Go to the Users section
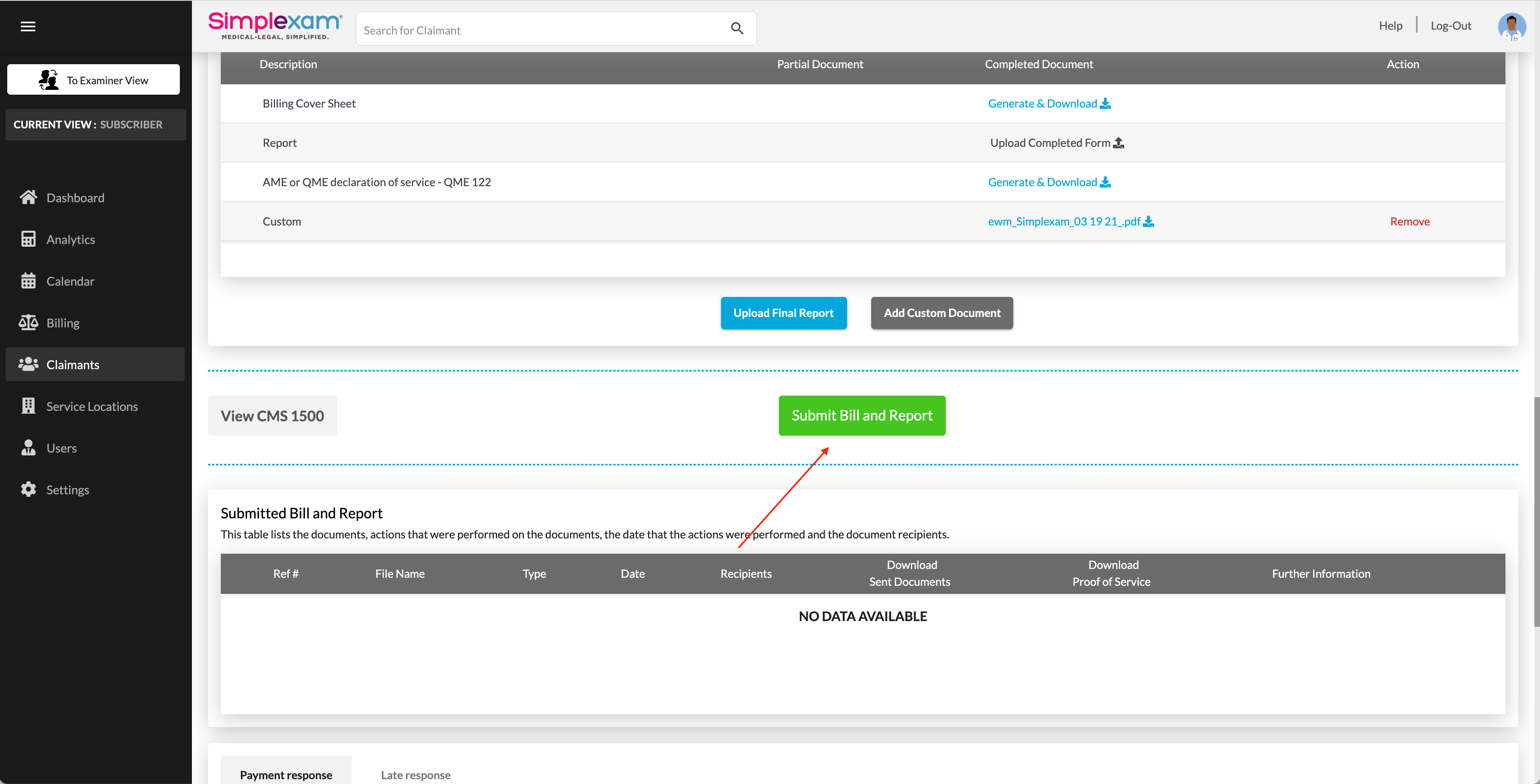Viewport: 1540px width, 784px height. point(61,448)
